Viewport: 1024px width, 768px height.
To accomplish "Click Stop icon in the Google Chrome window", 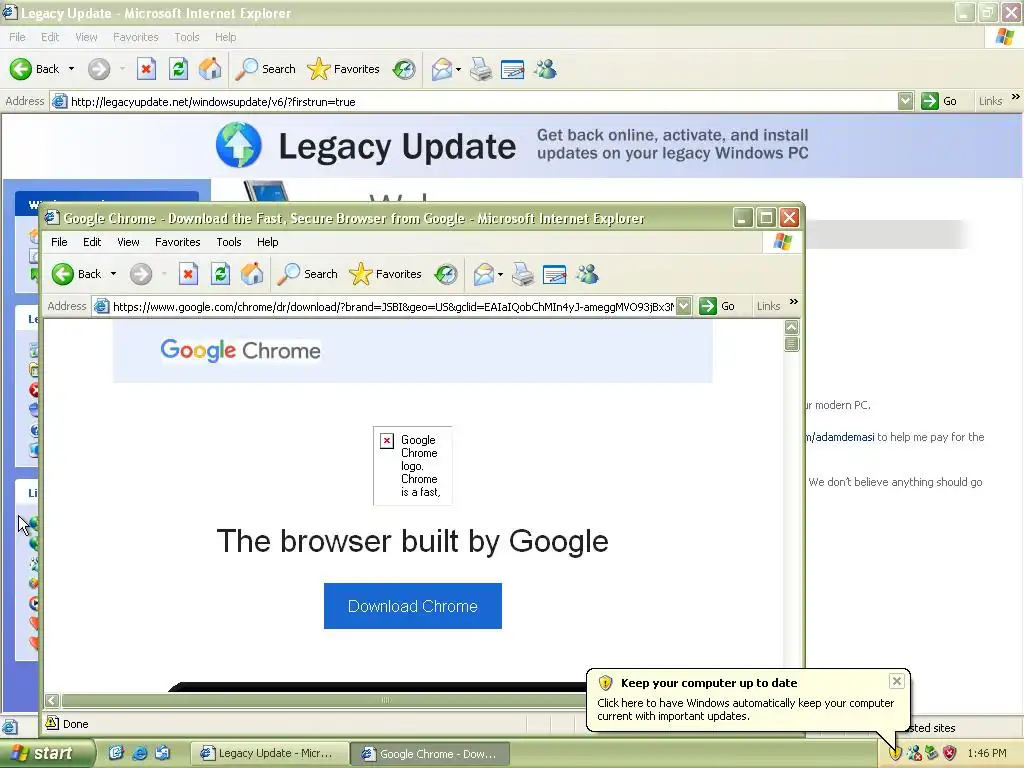I will point(188,274).
